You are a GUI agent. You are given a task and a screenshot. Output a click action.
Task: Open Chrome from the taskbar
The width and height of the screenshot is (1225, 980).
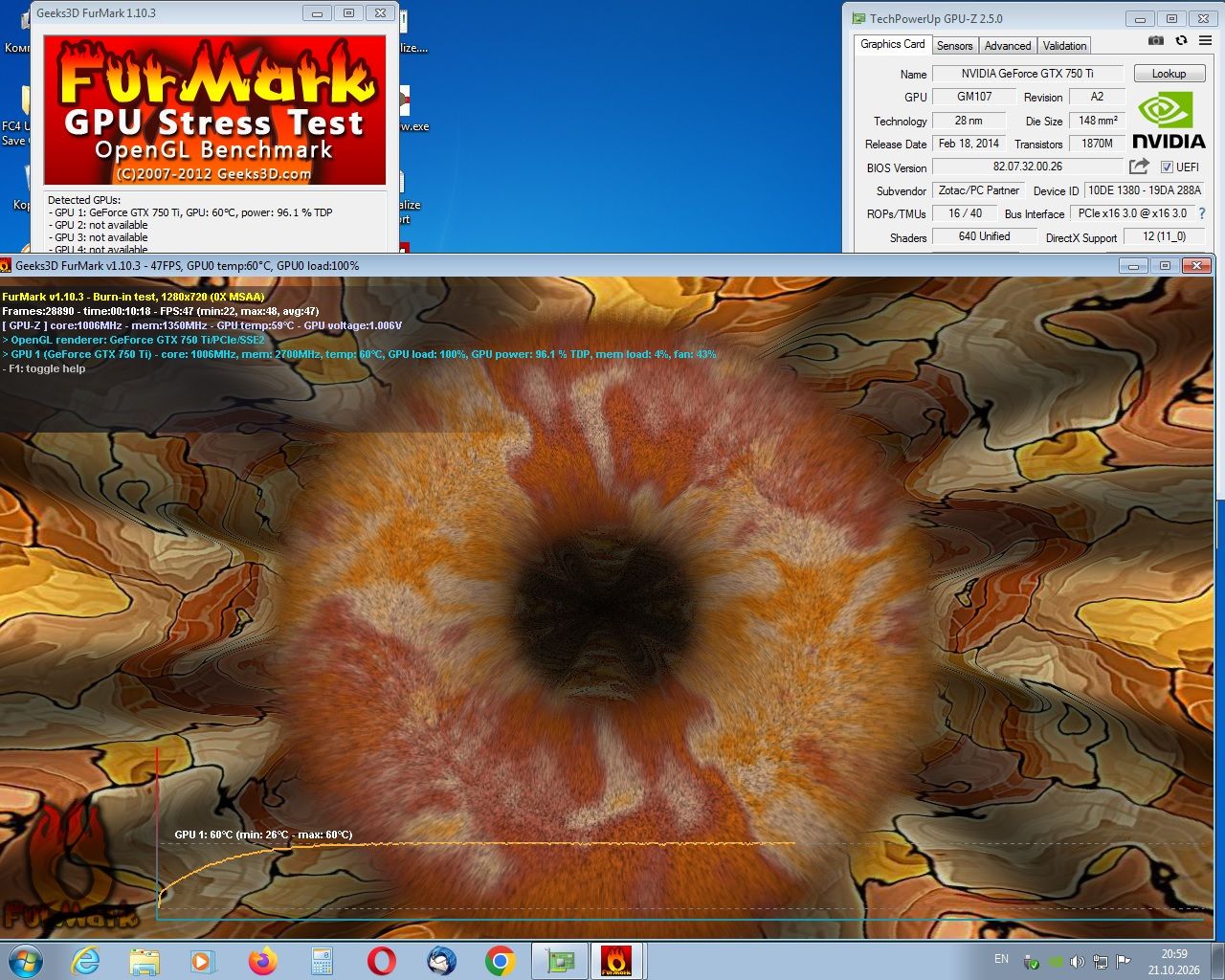pyautogui.click(x=500, y=961)
